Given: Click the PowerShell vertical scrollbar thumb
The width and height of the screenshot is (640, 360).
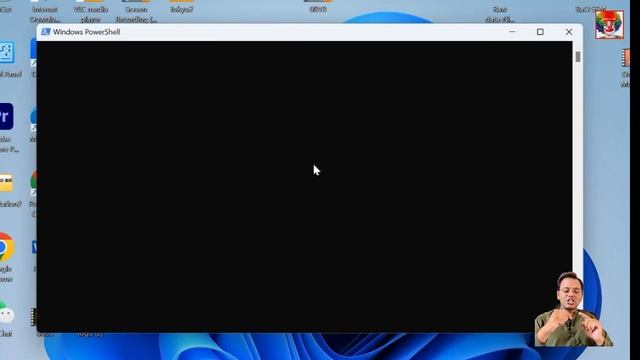Looking at the screenshot, I should (x=578, y=57).
